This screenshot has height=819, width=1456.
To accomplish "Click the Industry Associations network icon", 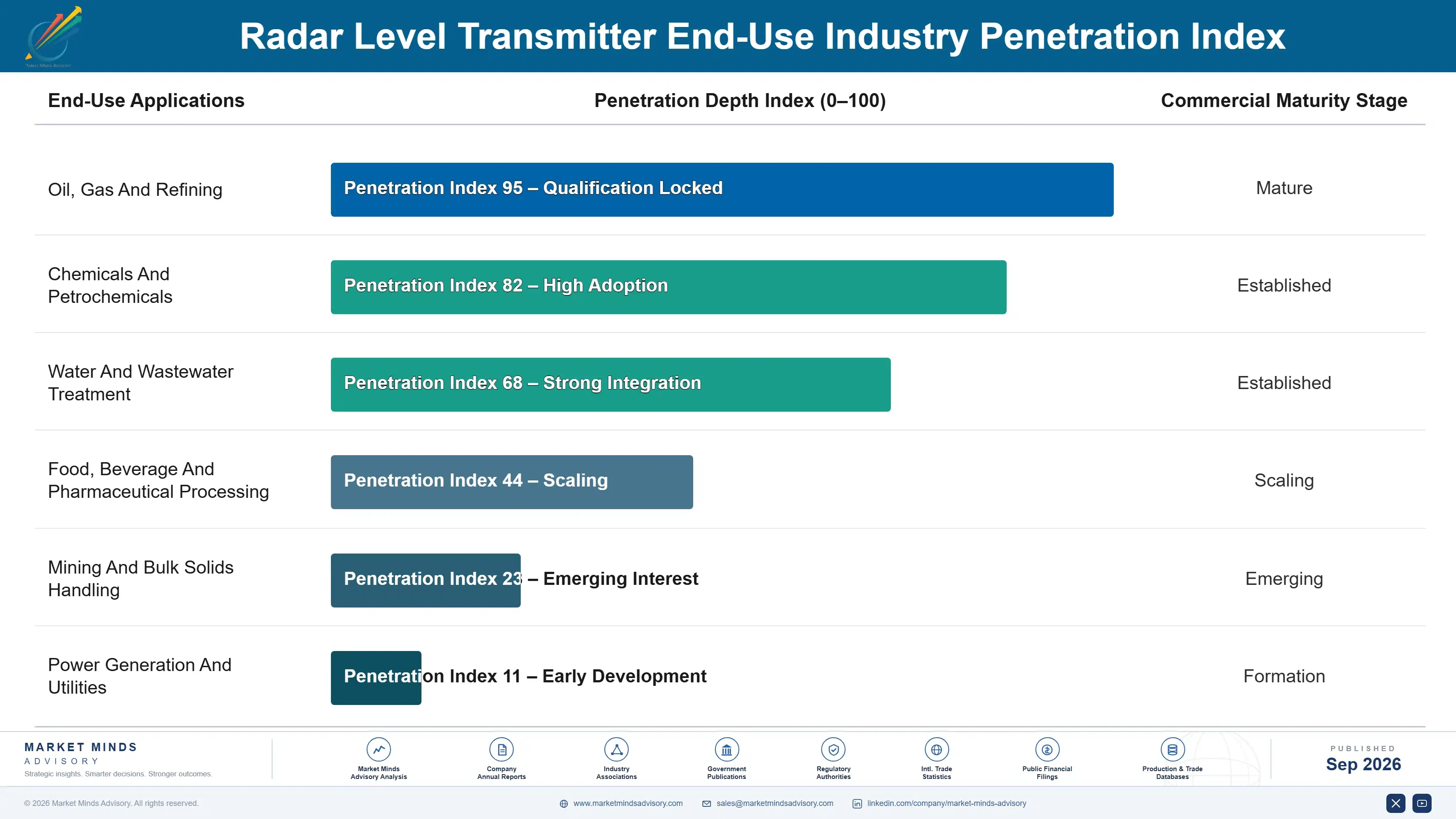I will tap(616, 749).
